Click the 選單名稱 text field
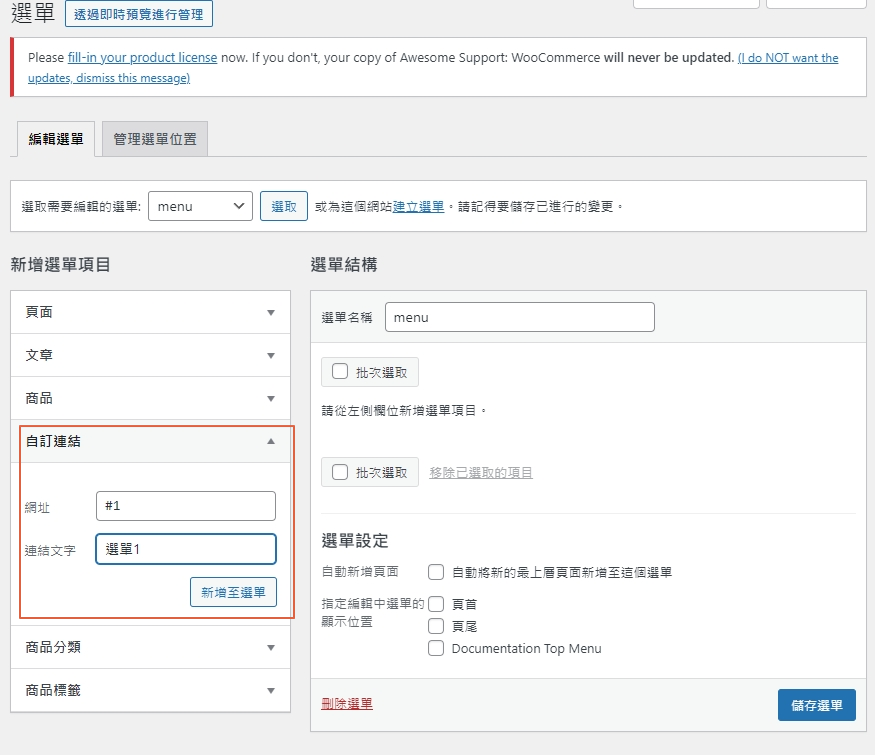Screen dimensions: 875x755 (x=519, y=317)
